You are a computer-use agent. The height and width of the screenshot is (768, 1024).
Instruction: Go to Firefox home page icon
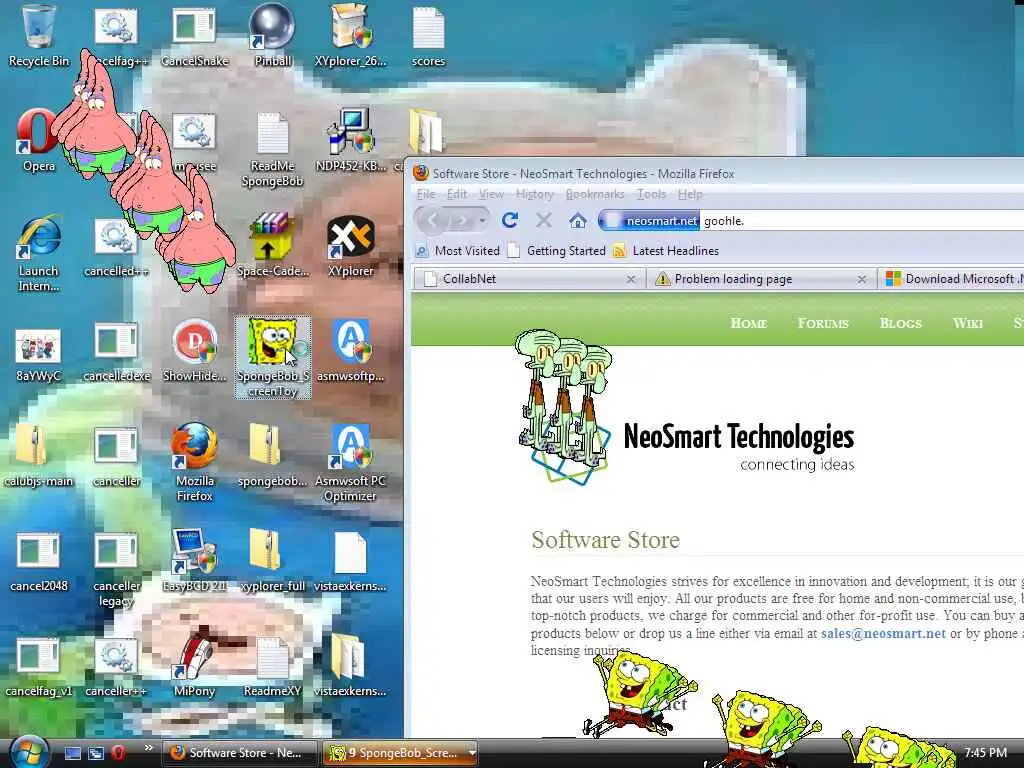[577, 221]
